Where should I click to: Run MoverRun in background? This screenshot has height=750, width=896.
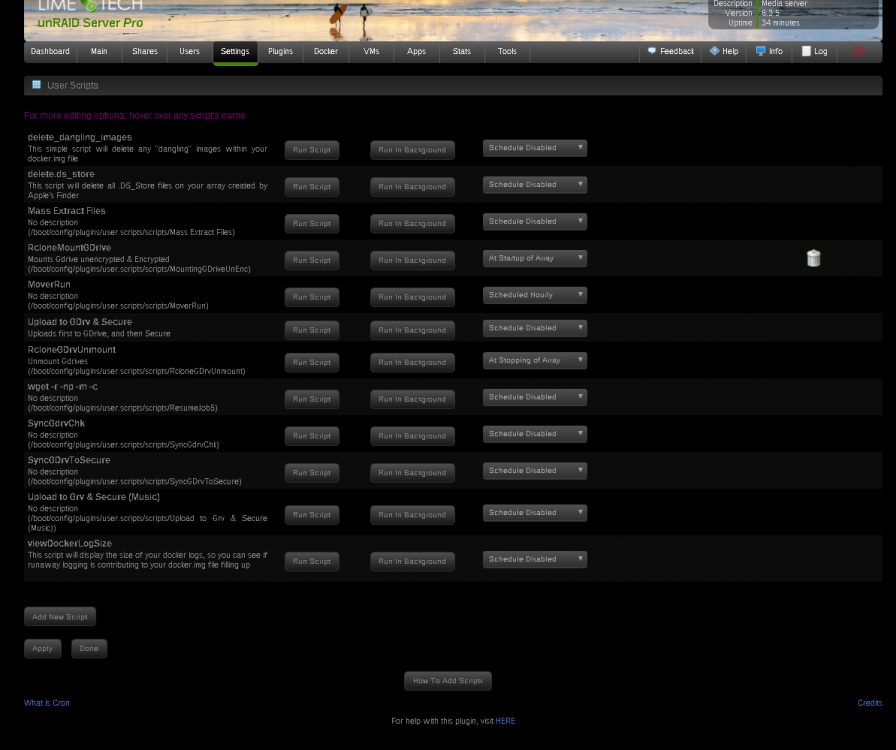[x=412, y=297]
